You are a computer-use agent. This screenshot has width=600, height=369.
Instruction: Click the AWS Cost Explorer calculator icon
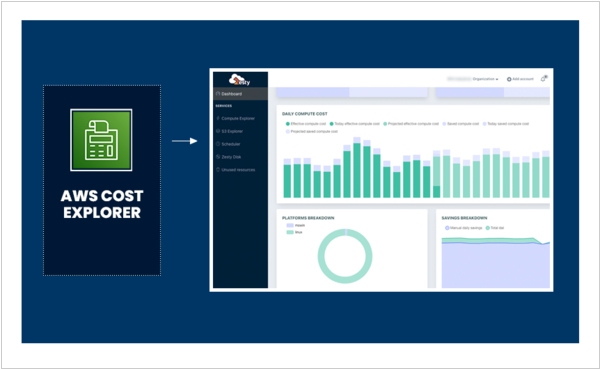(101, 140)
